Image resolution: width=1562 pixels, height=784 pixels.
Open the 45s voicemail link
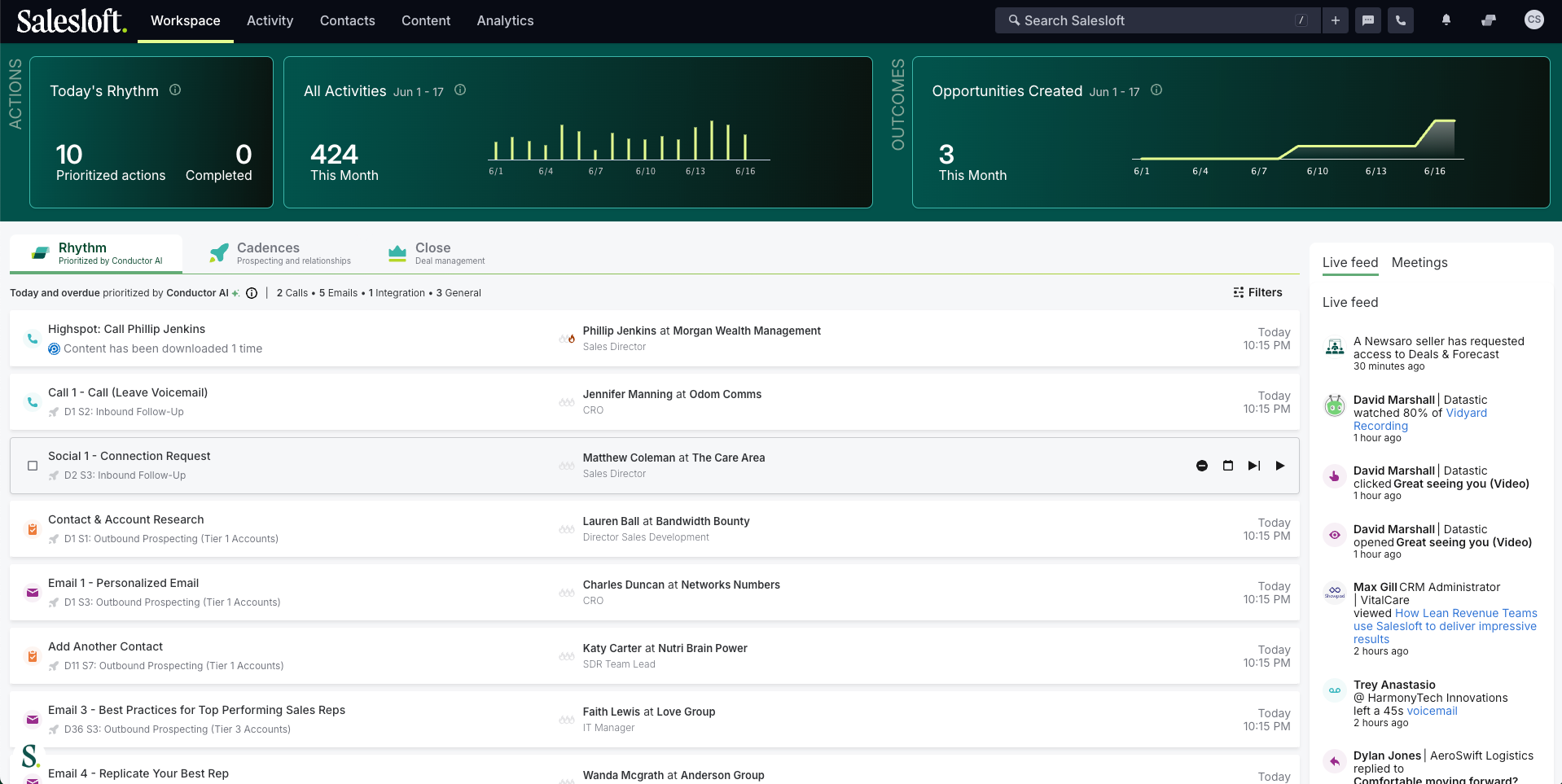click(1433, 711)
